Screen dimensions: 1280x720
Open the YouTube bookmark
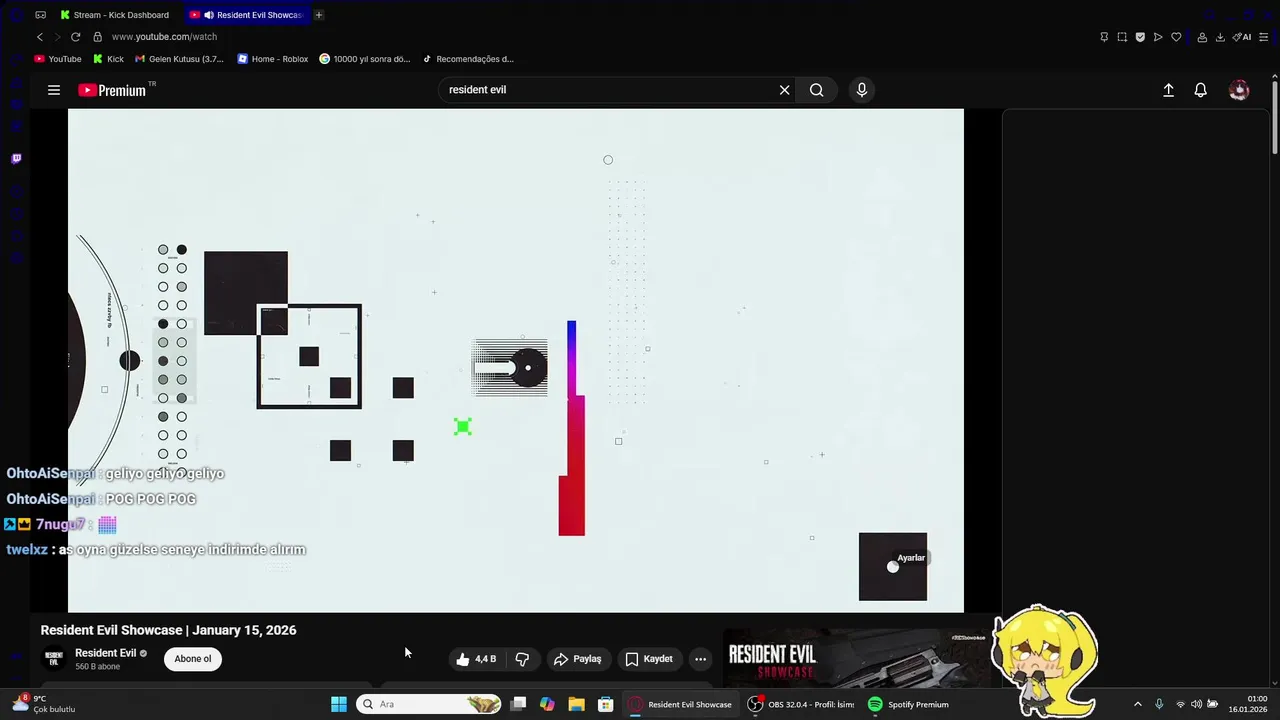(x=58, y=59)
